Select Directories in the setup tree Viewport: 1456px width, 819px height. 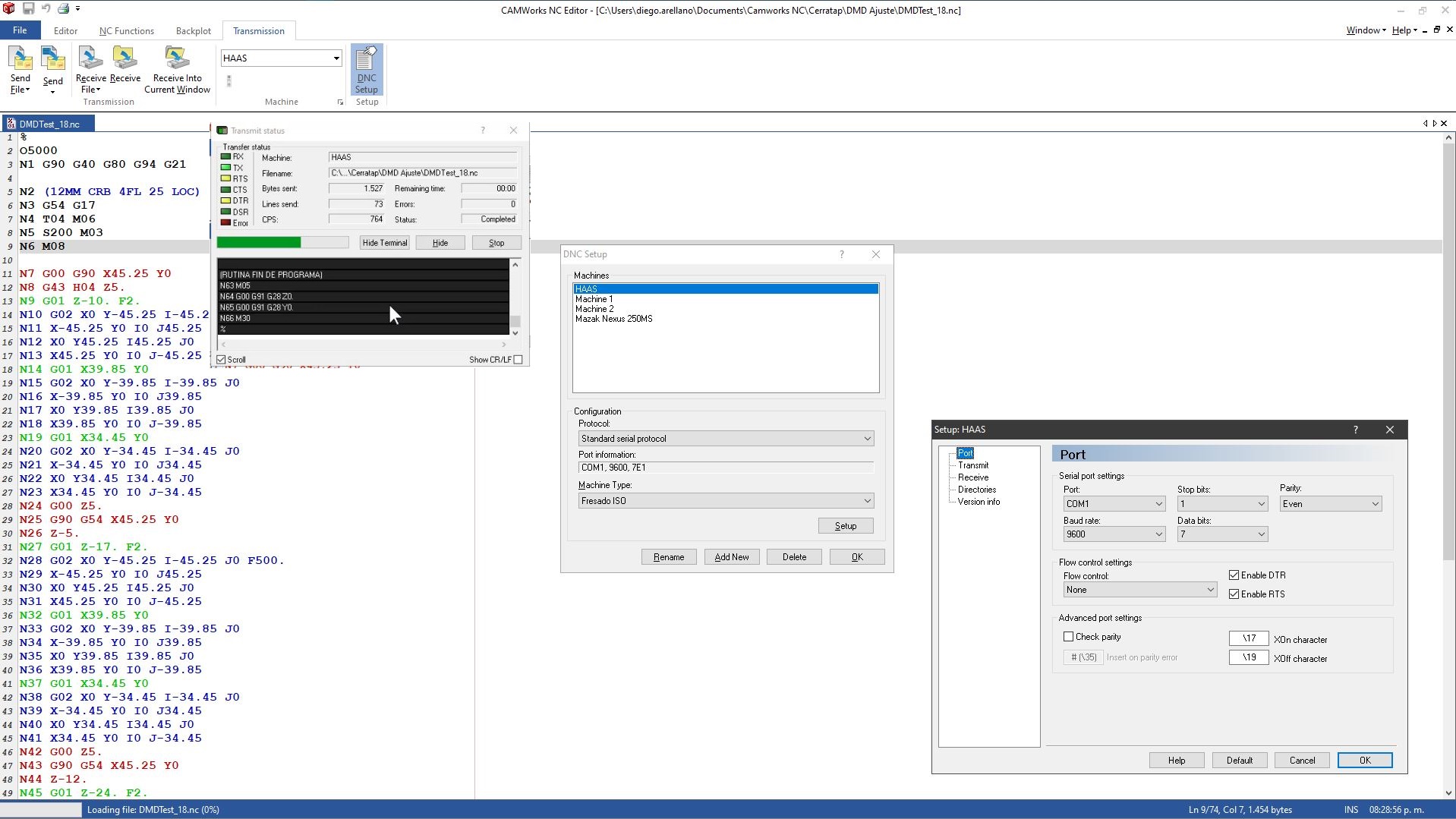977,490
